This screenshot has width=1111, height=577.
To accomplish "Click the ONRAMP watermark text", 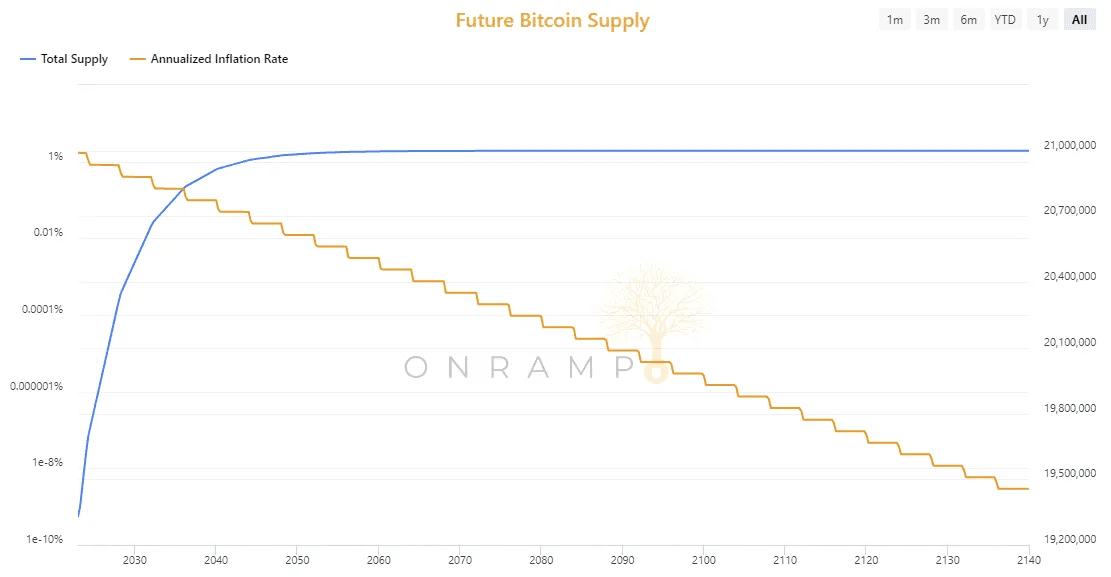I will pos(520,368).
